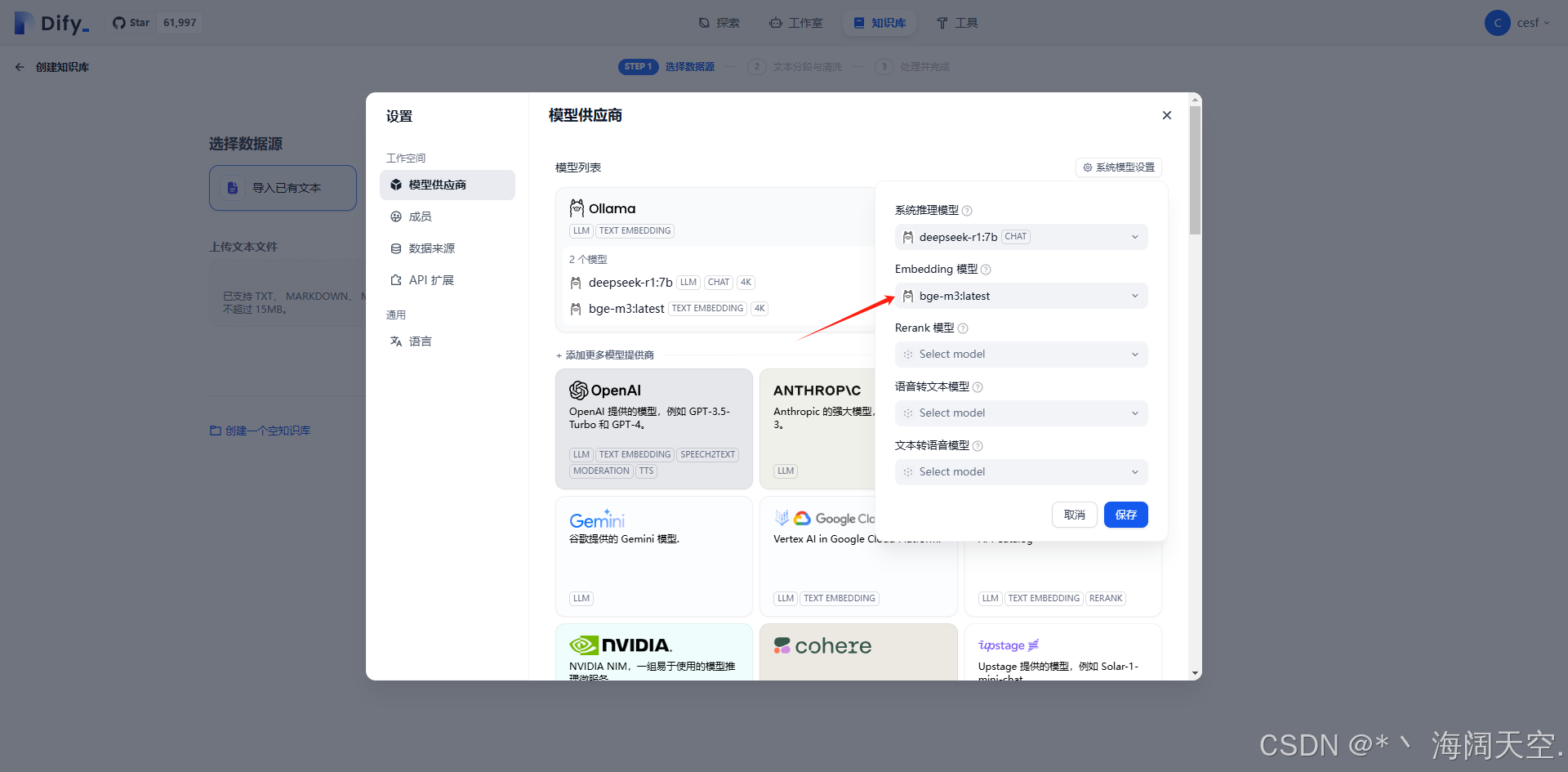Click help icon beside 语音转文本模型
The image size is (1568, 772).
coord(978,387)
